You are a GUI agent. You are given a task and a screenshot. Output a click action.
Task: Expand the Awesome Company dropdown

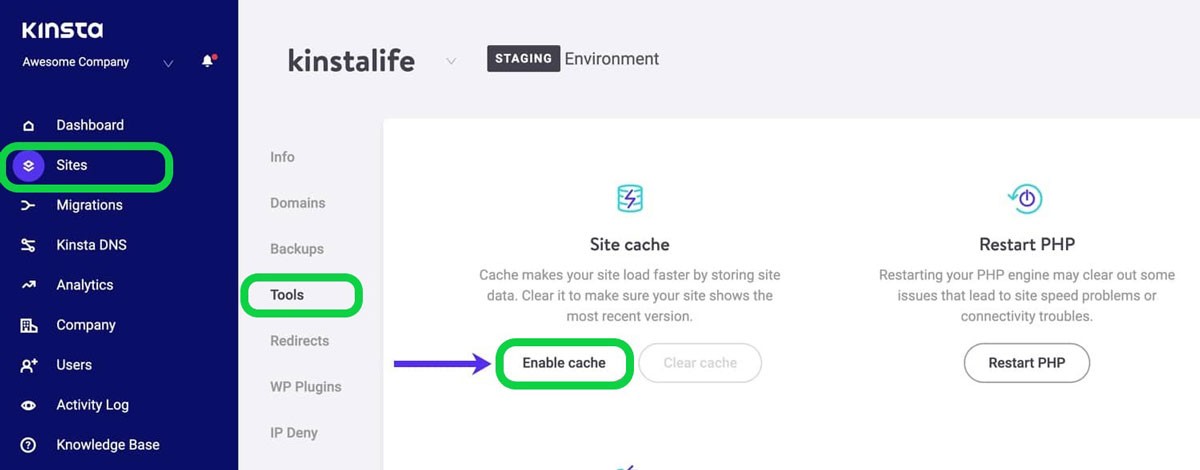coord(168,63)
